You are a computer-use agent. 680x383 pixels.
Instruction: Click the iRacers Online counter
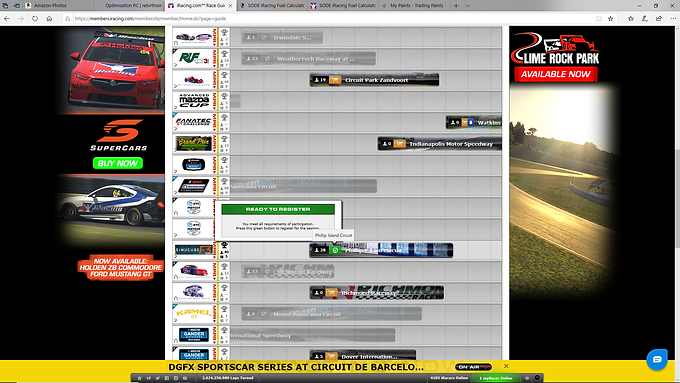point(448,378)
